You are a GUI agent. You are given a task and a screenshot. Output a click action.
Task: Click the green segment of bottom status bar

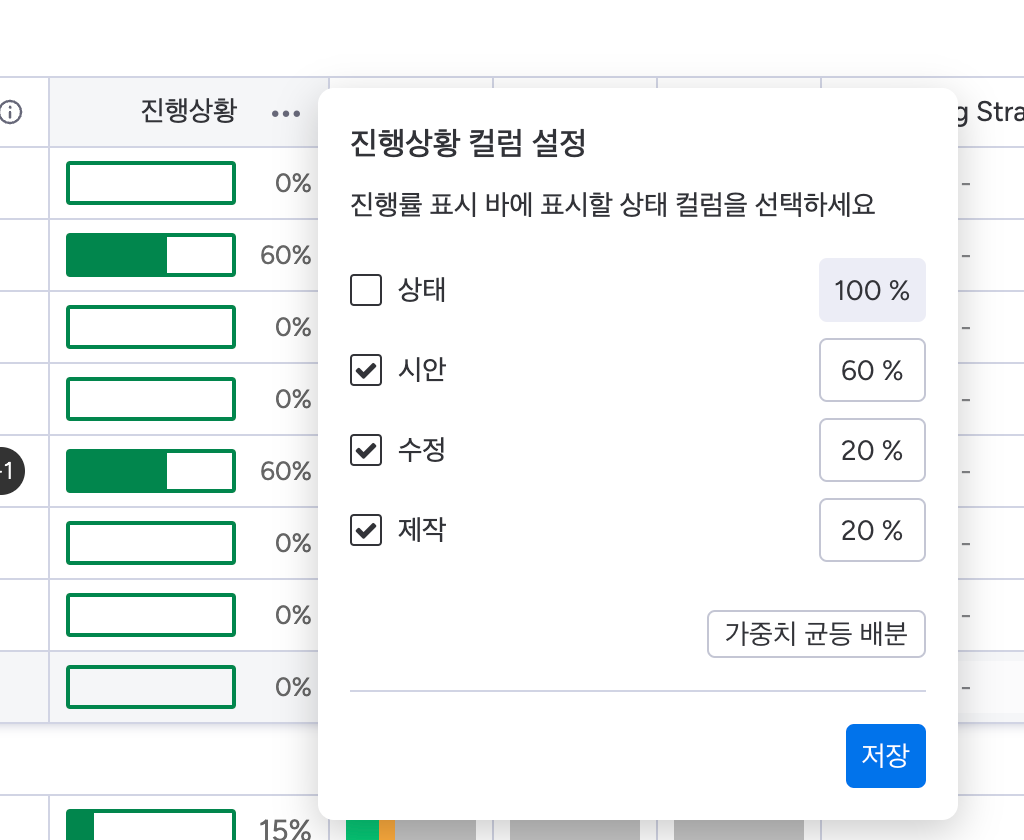point(362,828)
